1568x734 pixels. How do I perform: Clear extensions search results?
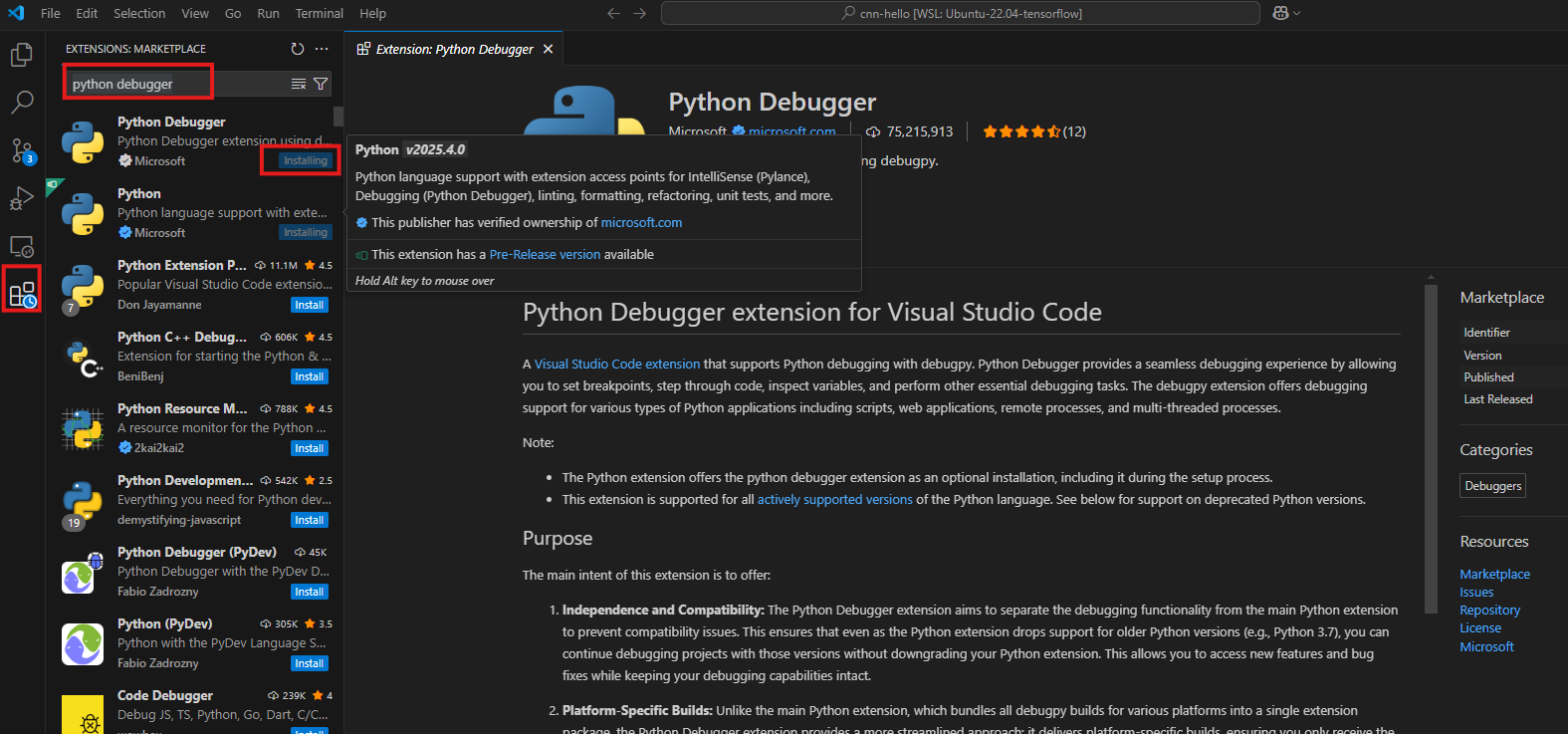(x=299, y=84)
